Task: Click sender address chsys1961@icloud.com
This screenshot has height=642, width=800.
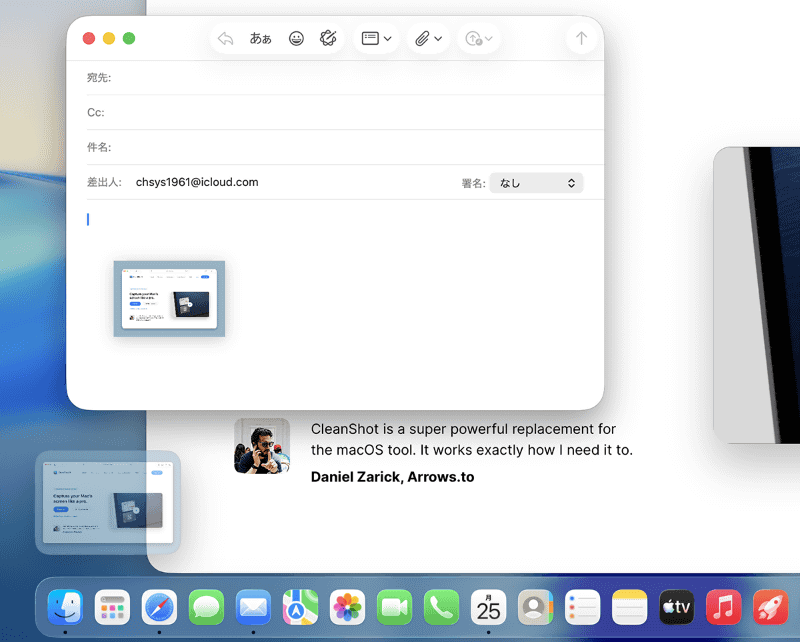Action: pos(197,182)
